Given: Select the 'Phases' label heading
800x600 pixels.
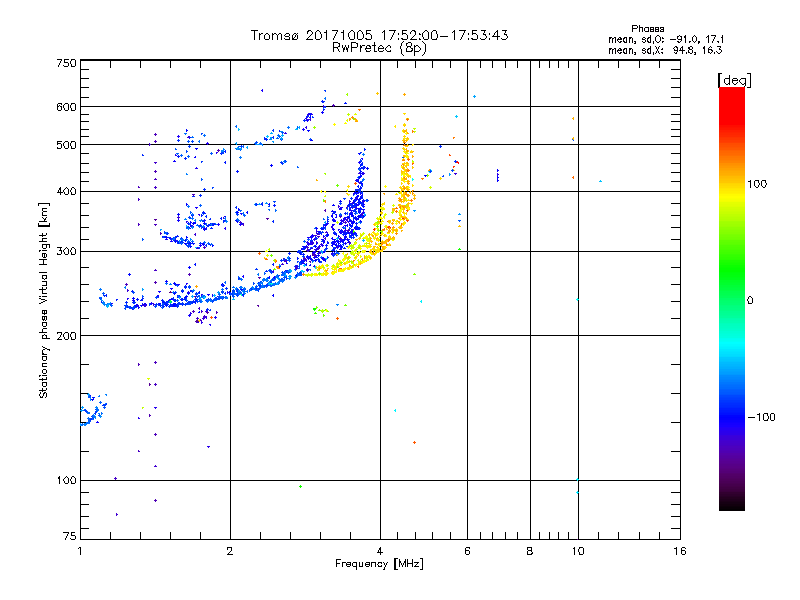Looking at the screenshot, I should coord(647,29).
